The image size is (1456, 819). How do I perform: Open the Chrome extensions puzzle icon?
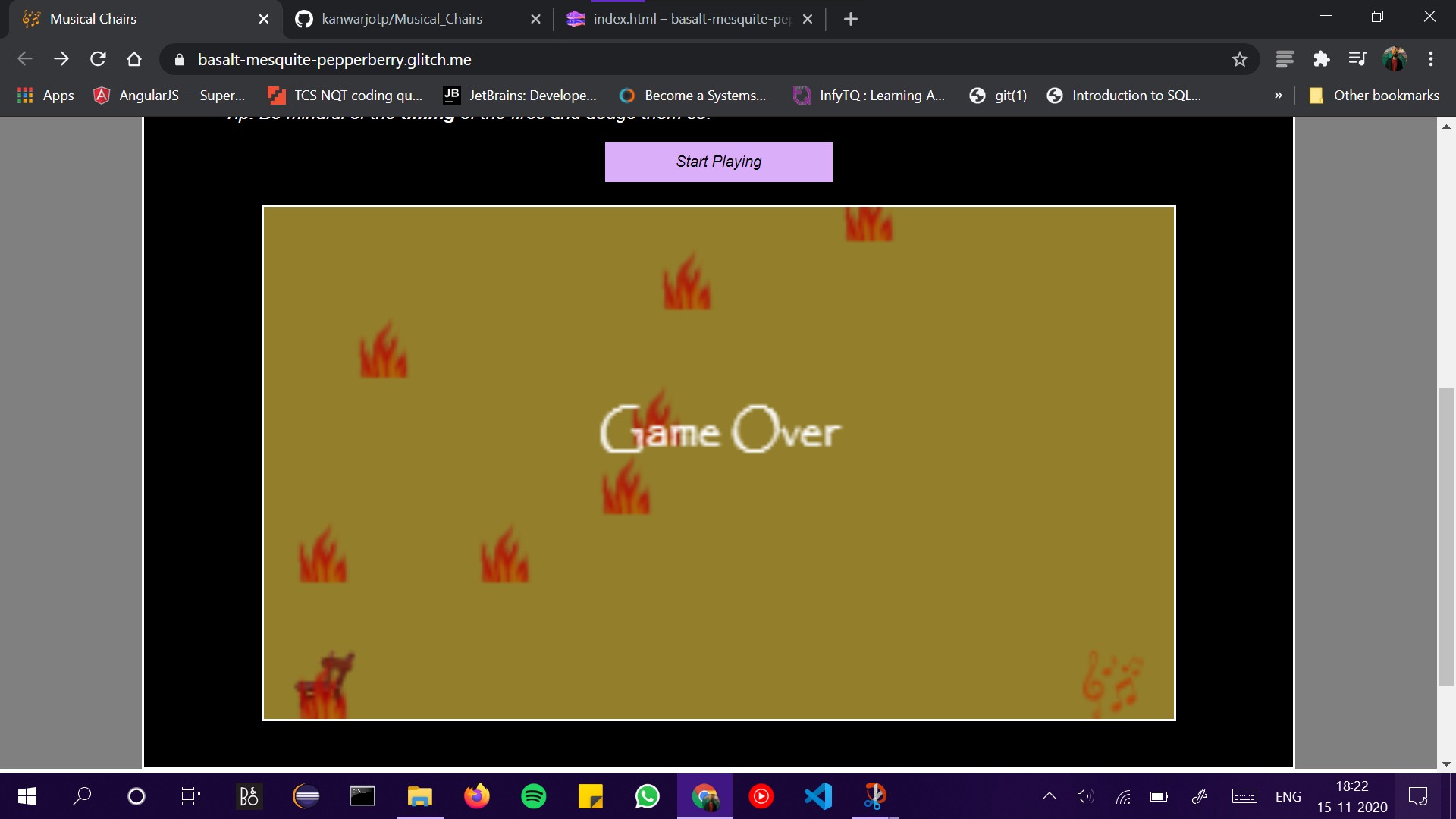click(1322, 59)
